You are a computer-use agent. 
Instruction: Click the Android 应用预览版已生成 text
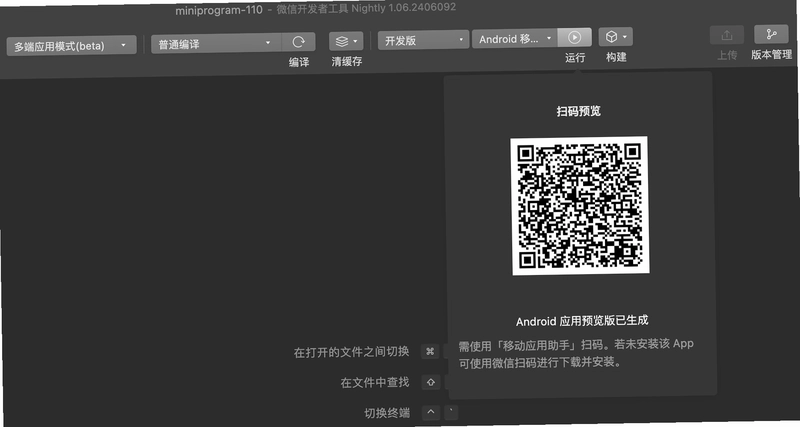pos(582,321)
